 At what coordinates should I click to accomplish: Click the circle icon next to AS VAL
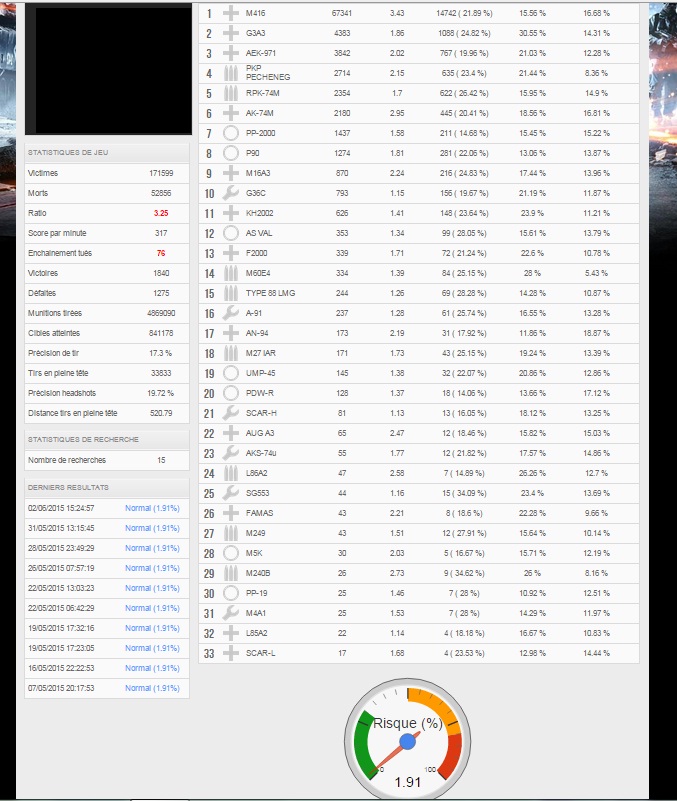pyautogui.click(x=231, y=233)
